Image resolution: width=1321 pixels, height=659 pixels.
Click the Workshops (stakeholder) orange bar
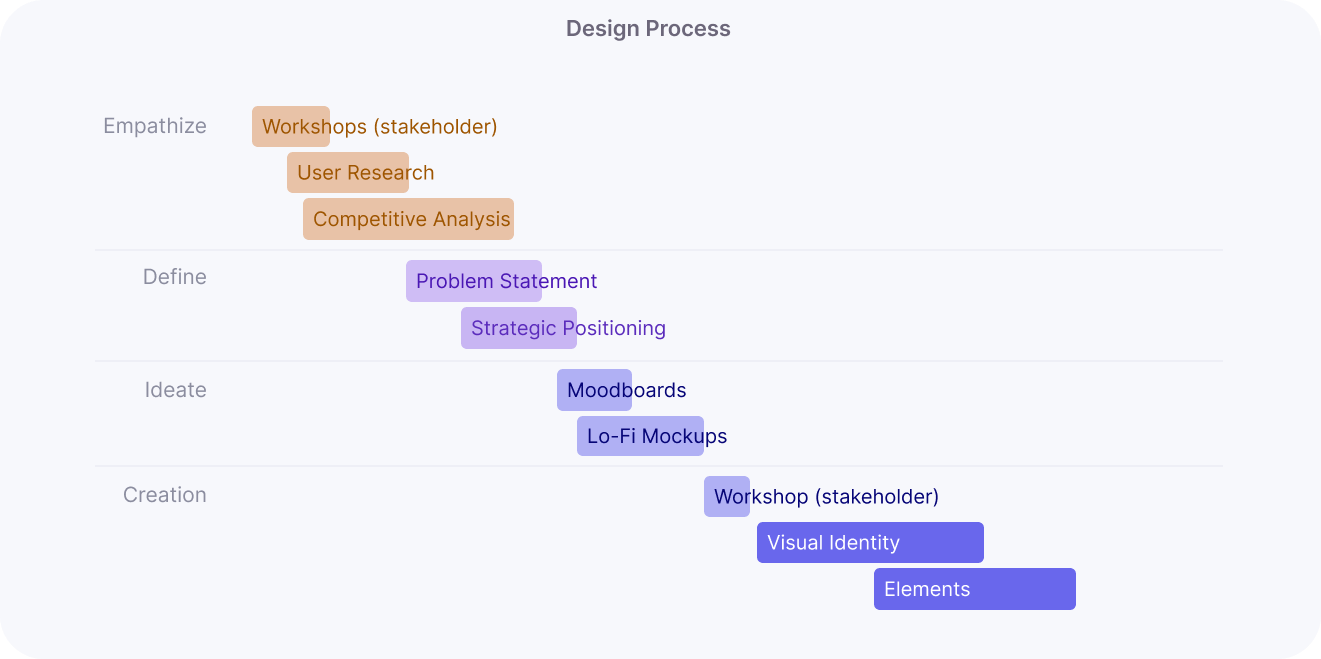(x=291, y=127)
